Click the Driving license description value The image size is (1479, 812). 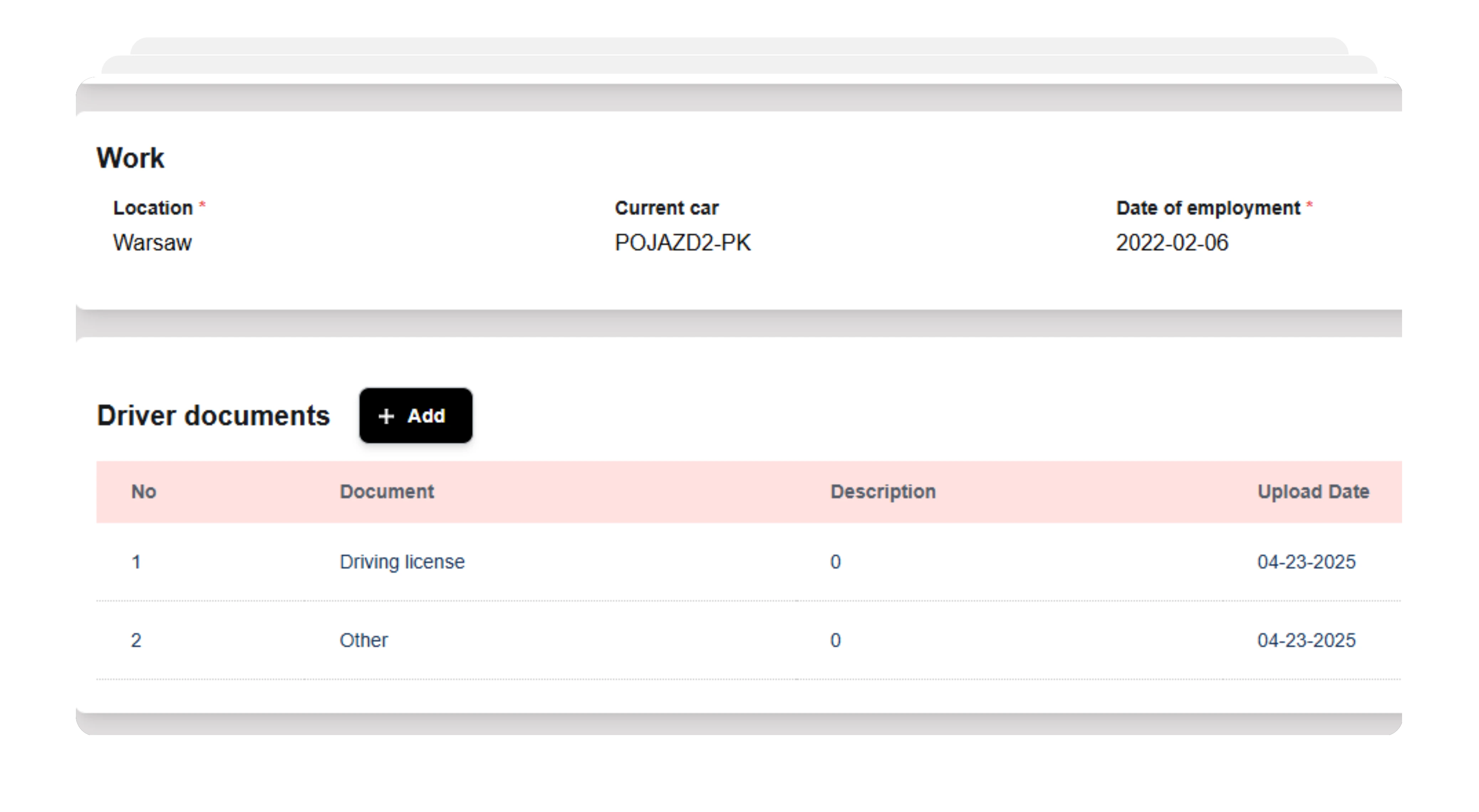835,562
